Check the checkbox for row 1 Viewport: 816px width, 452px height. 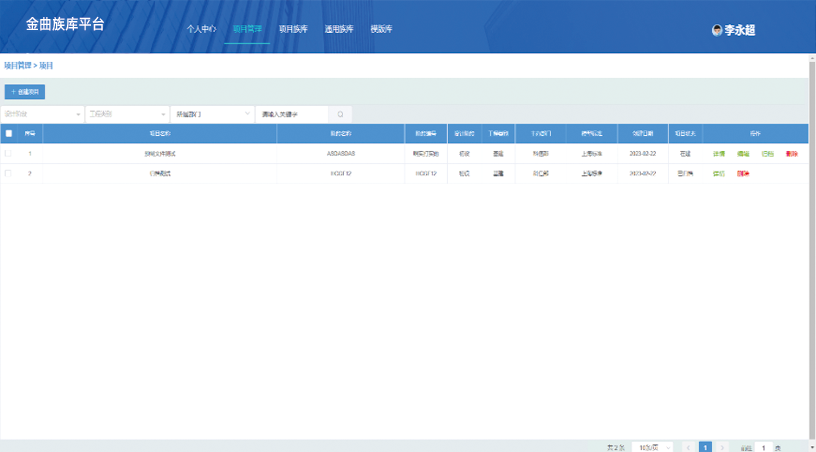tap(9, 154)
